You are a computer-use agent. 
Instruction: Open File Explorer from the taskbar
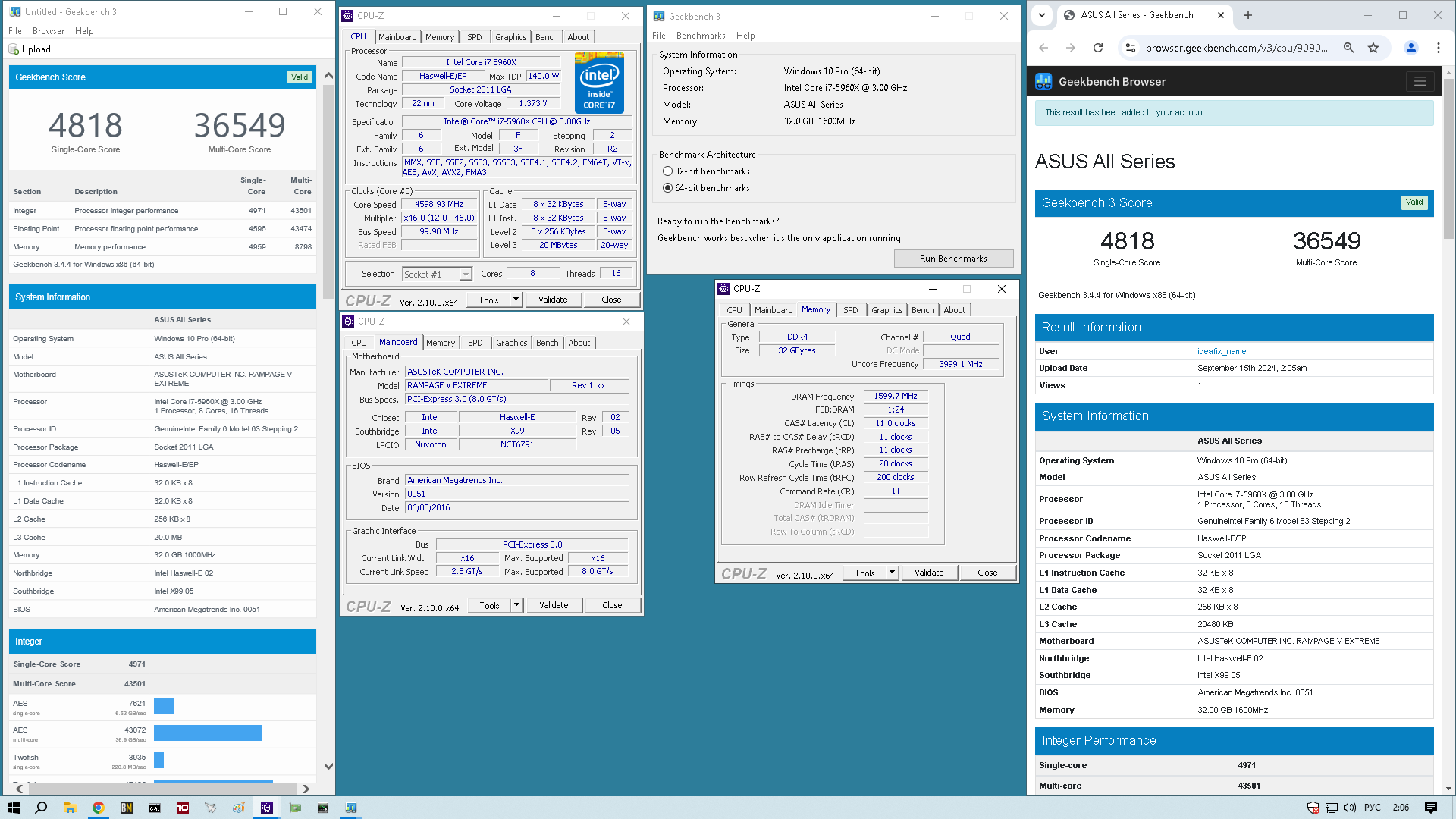point(70,808)
